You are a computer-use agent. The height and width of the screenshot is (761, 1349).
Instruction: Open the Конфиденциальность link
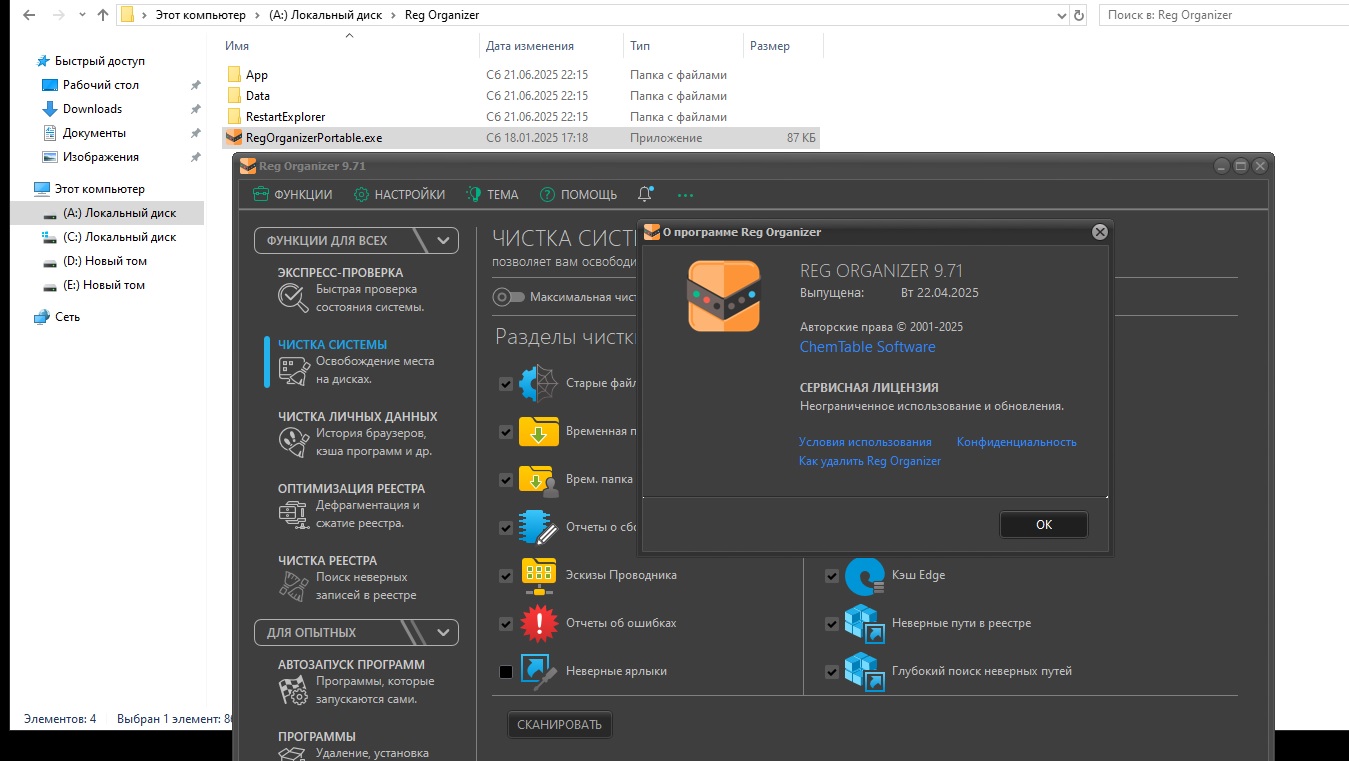point(1017,442)
